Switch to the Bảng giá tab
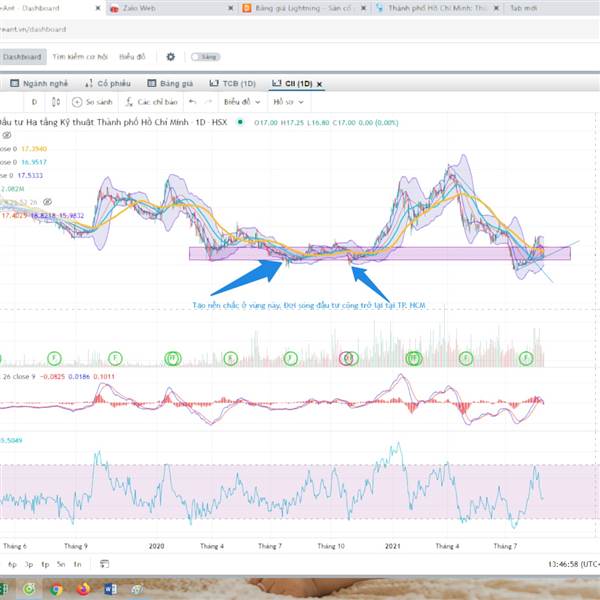The image size is (600, 600). [170, 83]
